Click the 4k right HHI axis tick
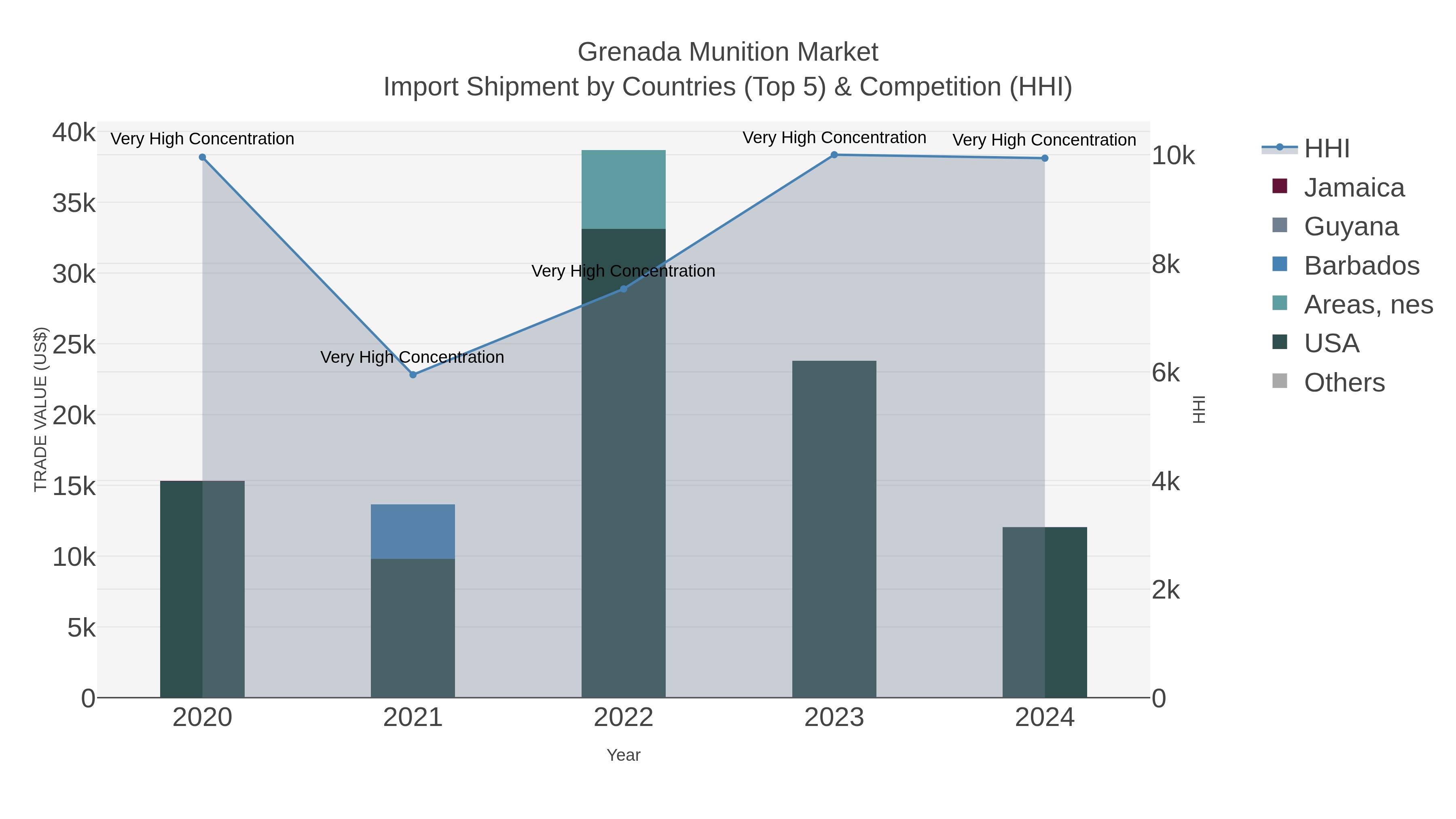The width and height of the screenshot is (1456, 819). click(1166, 482)
